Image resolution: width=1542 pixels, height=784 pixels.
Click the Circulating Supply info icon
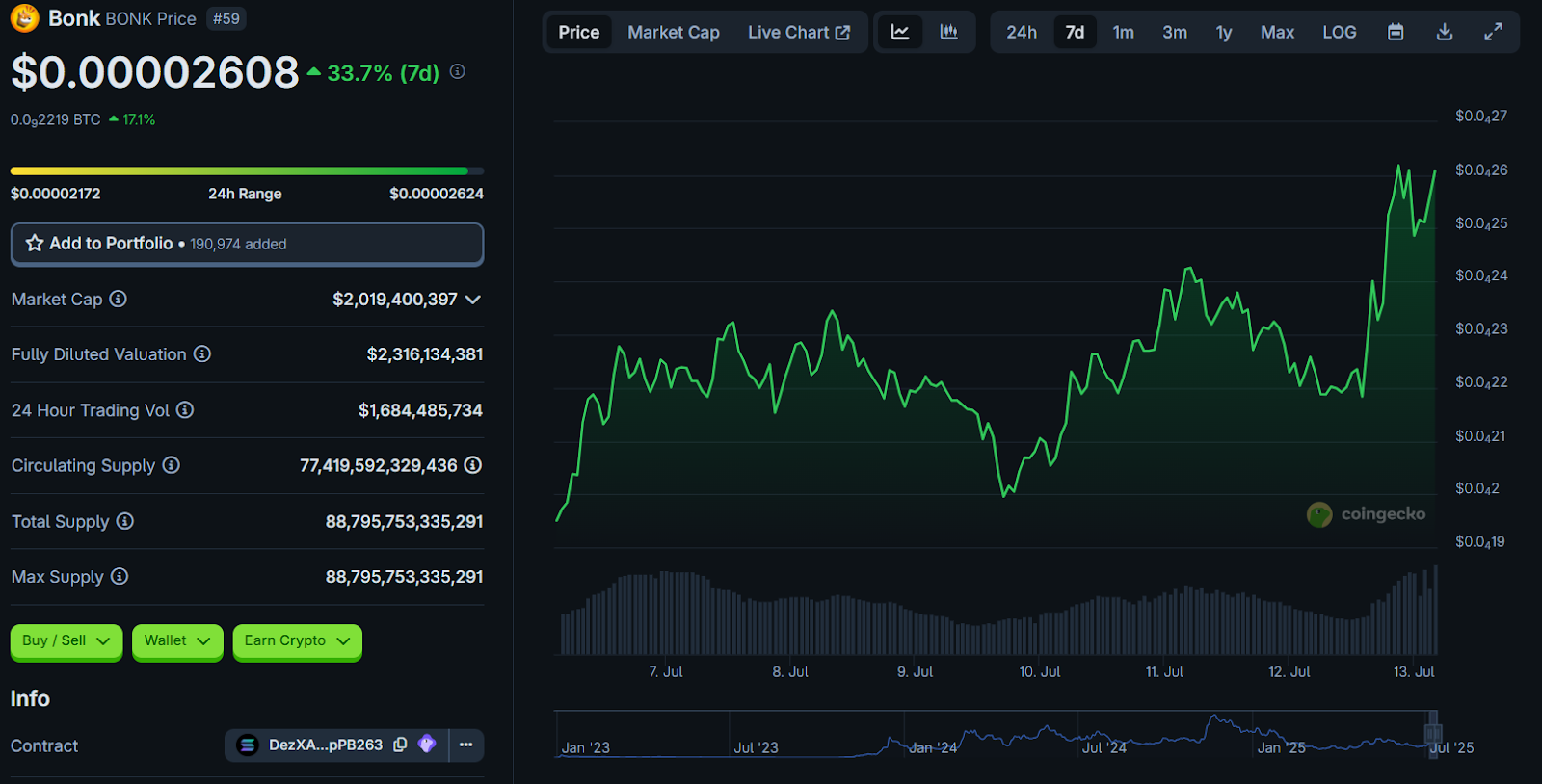click(x=171, y=465)
